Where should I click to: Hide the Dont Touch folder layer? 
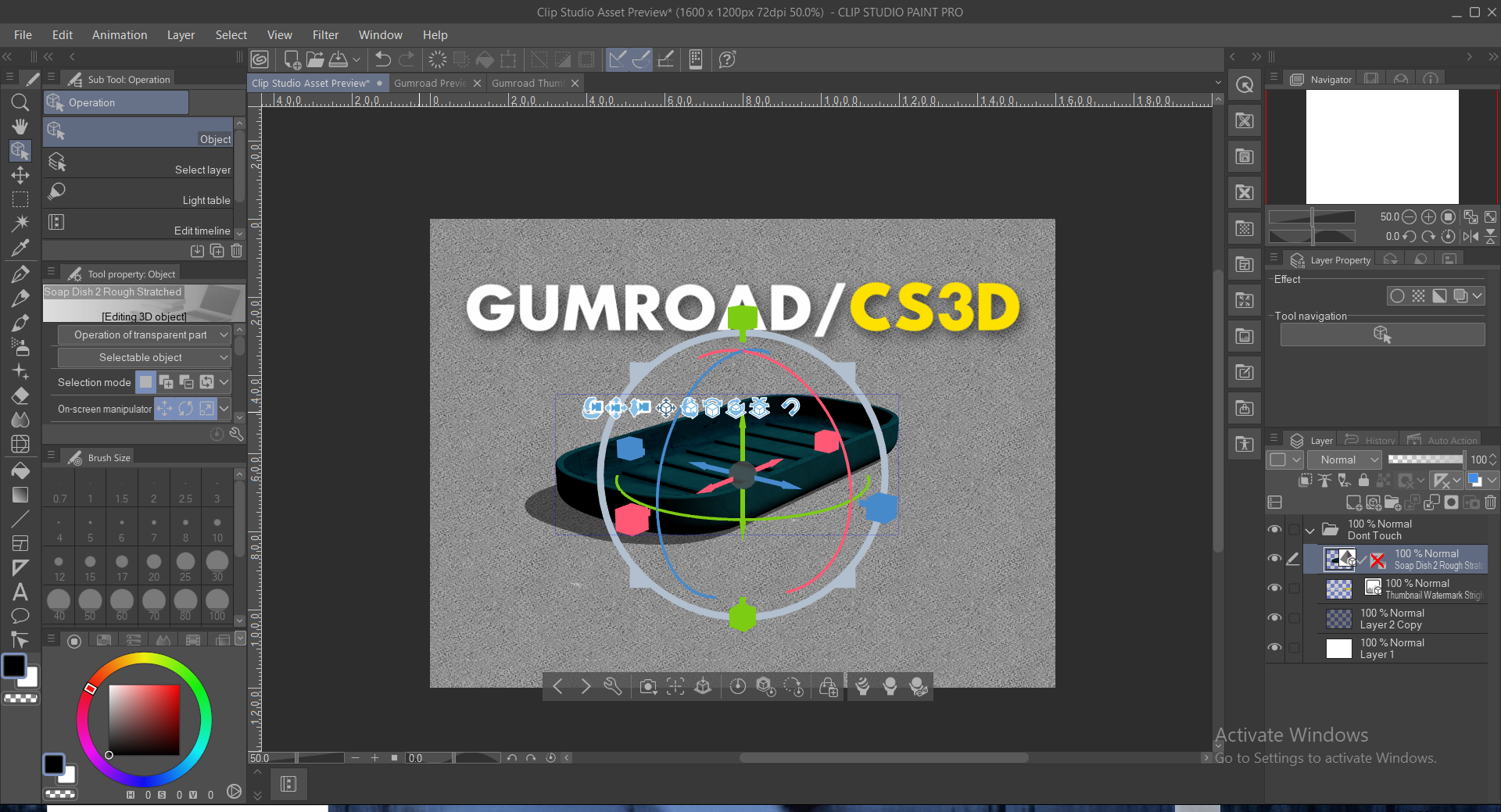1274,530
